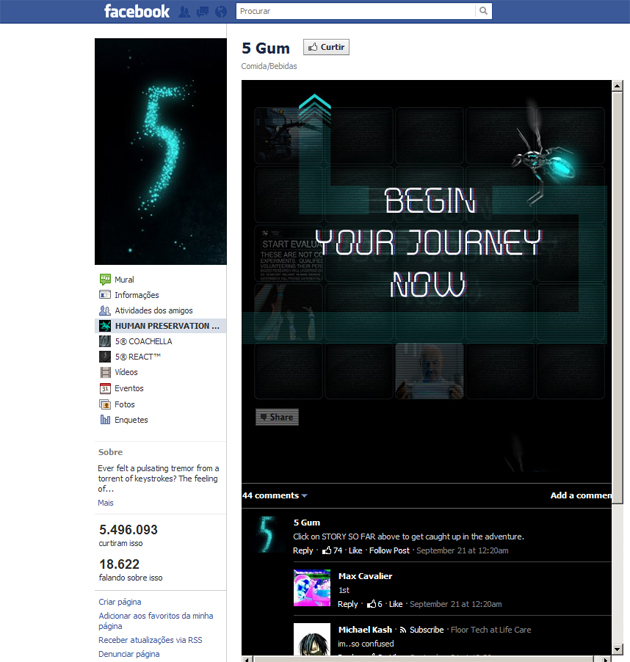Open the Enquetes tab
The image size is (630, 662).
point(131,420)
